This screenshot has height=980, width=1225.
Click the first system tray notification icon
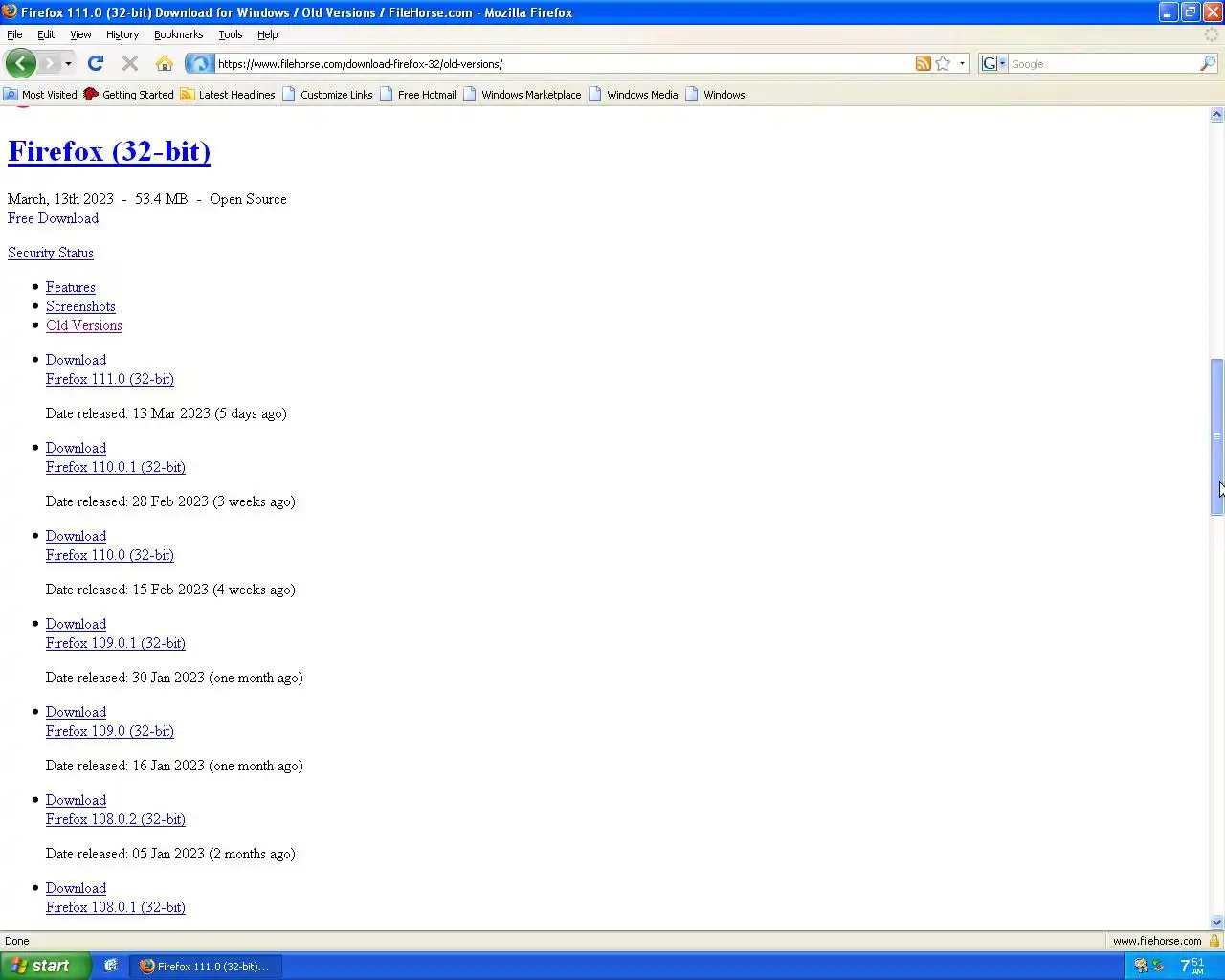click(1140, 967)
